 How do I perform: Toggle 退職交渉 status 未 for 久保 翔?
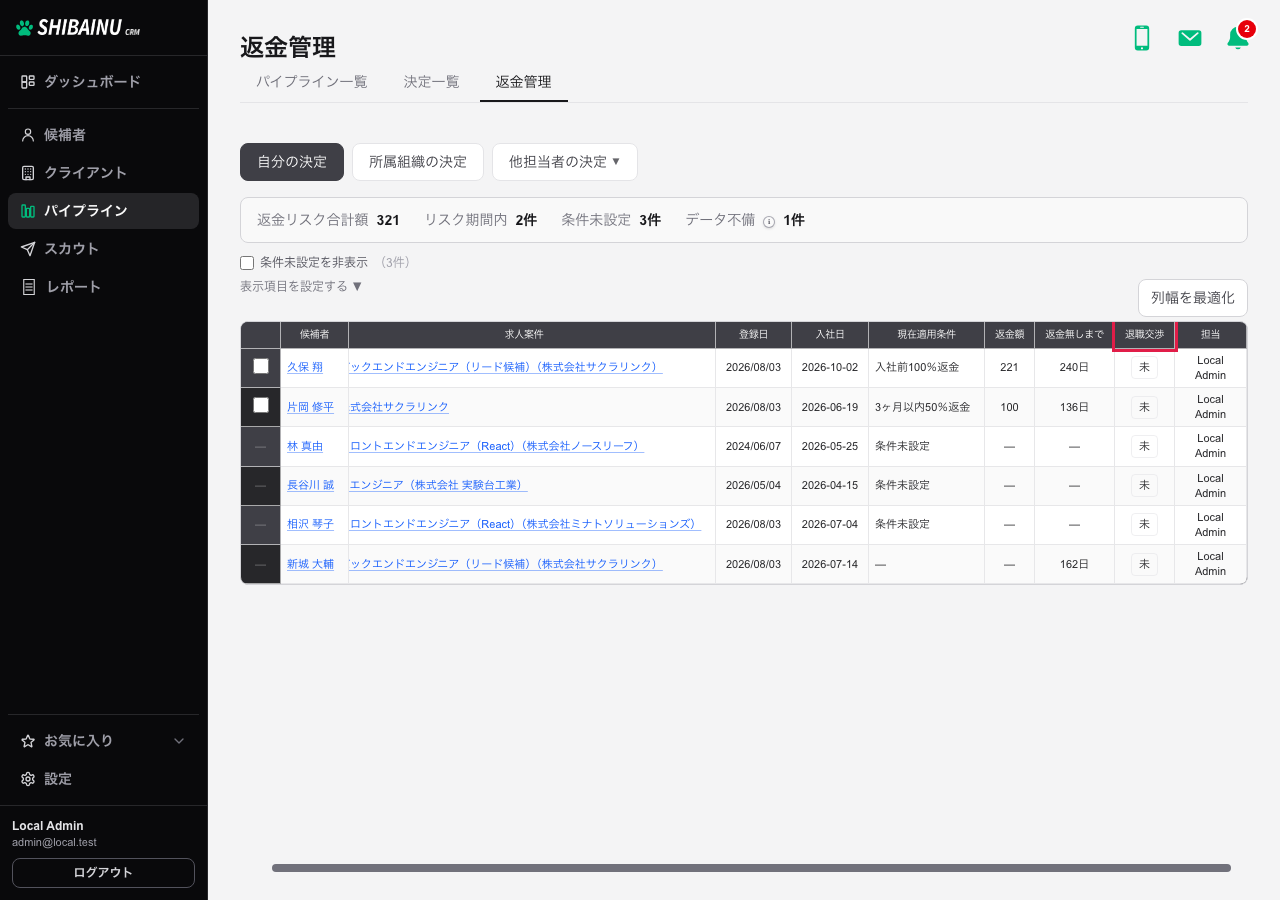pos(1144,368)
